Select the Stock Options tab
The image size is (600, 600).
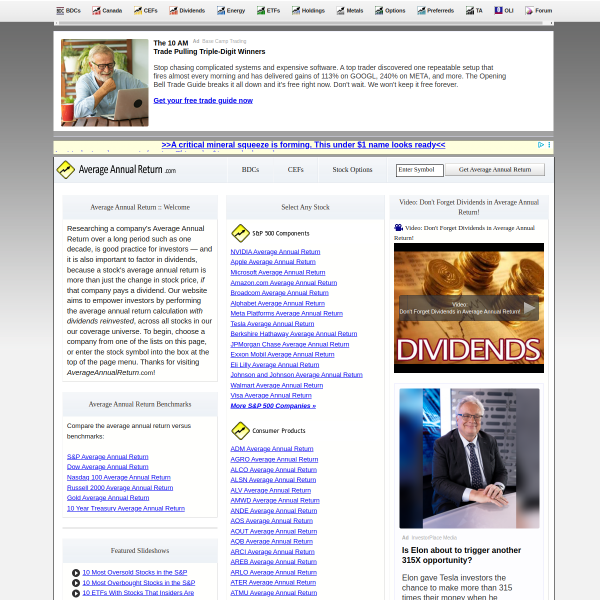352,170
